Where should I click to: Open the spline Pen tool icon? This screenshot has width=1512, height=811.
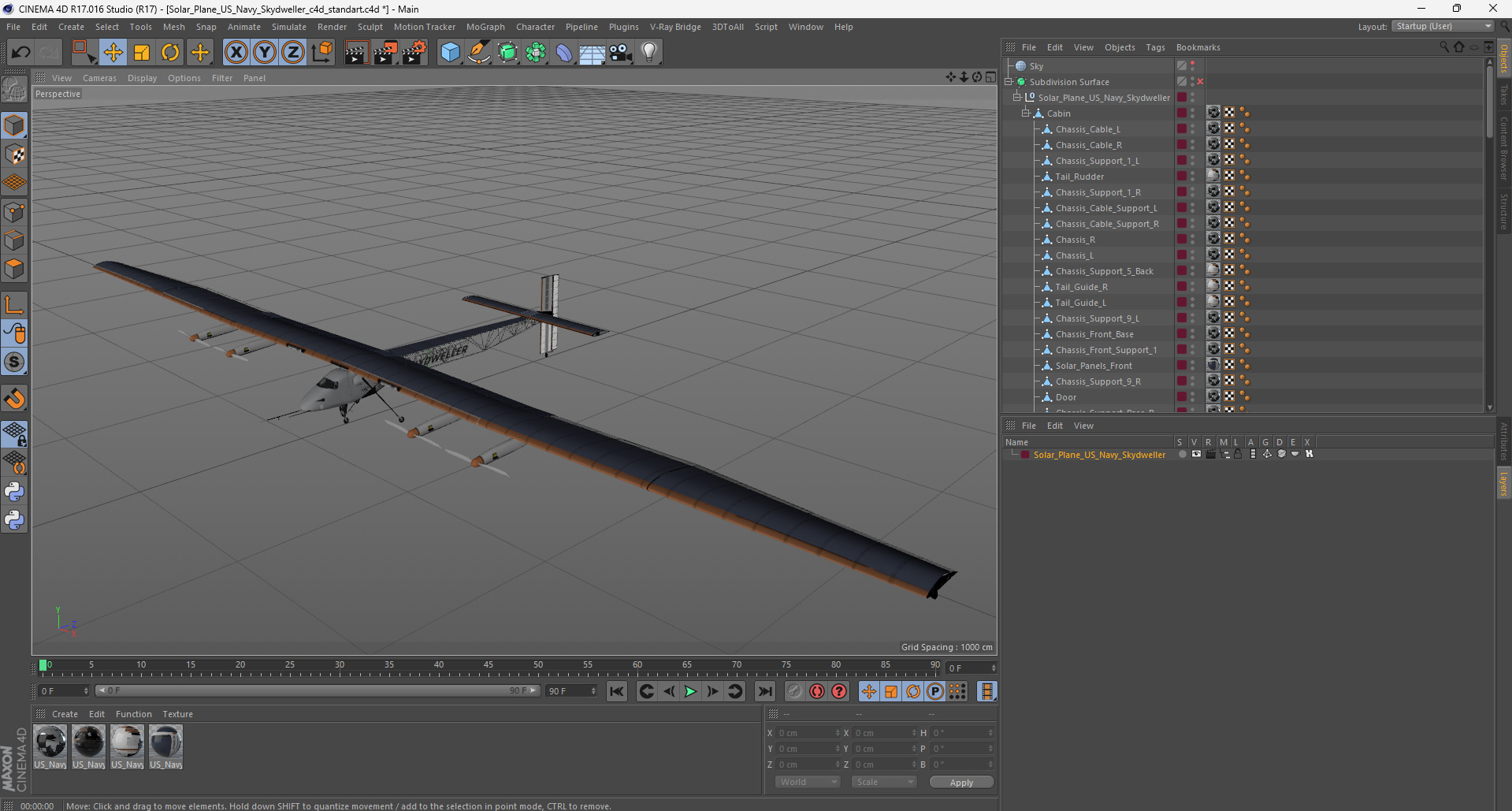point(478,53)
